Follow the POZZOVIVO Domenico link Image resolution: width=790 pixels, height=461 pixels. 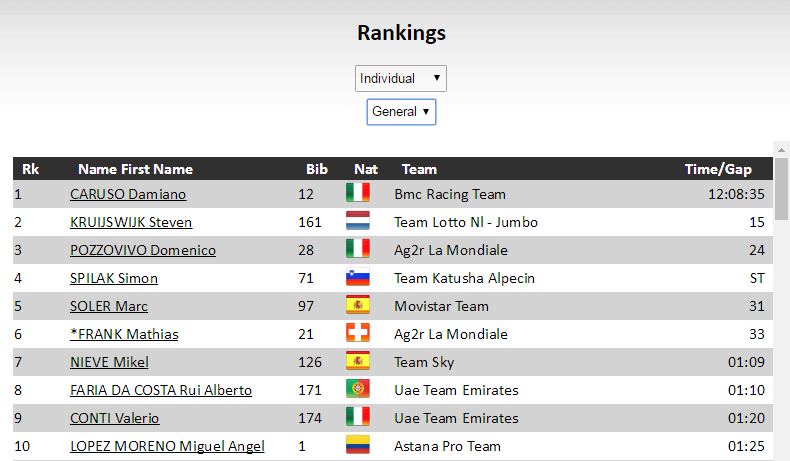click(143, 250)
